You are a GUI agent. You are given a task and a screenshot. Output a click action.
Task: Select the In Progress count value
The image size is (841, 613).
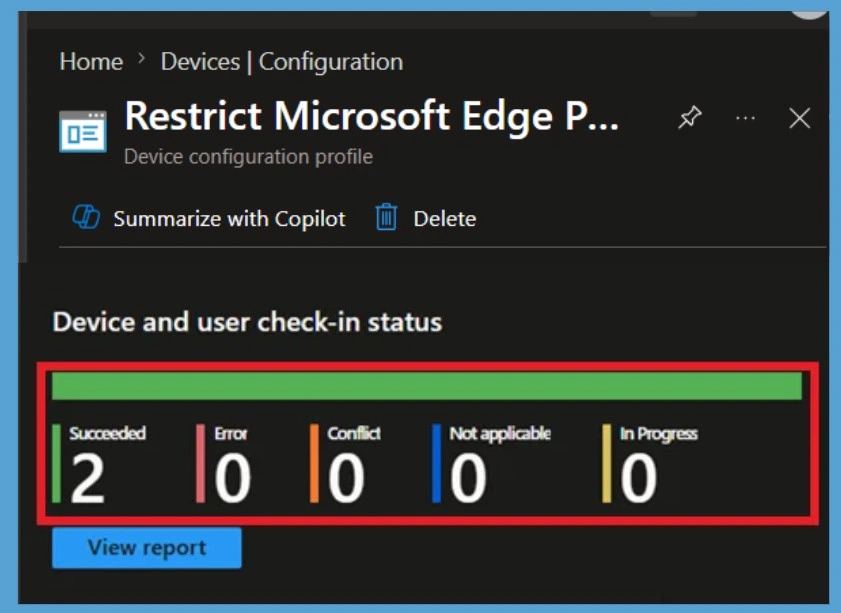[638, 478]
